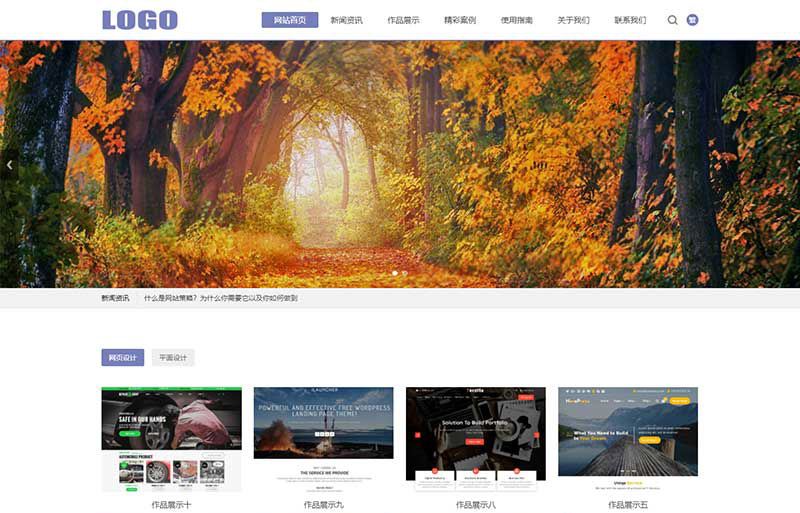Click the LOGO image in header

coord(140,20)
